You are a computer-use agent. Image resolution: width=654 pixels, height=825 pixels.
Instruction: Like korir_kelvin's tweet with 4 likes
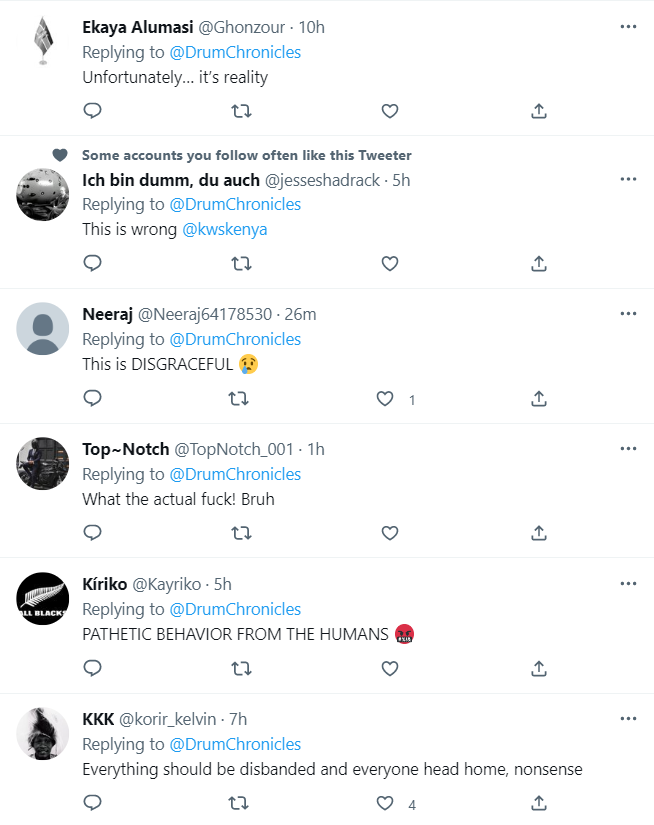[x=386, y=804]
